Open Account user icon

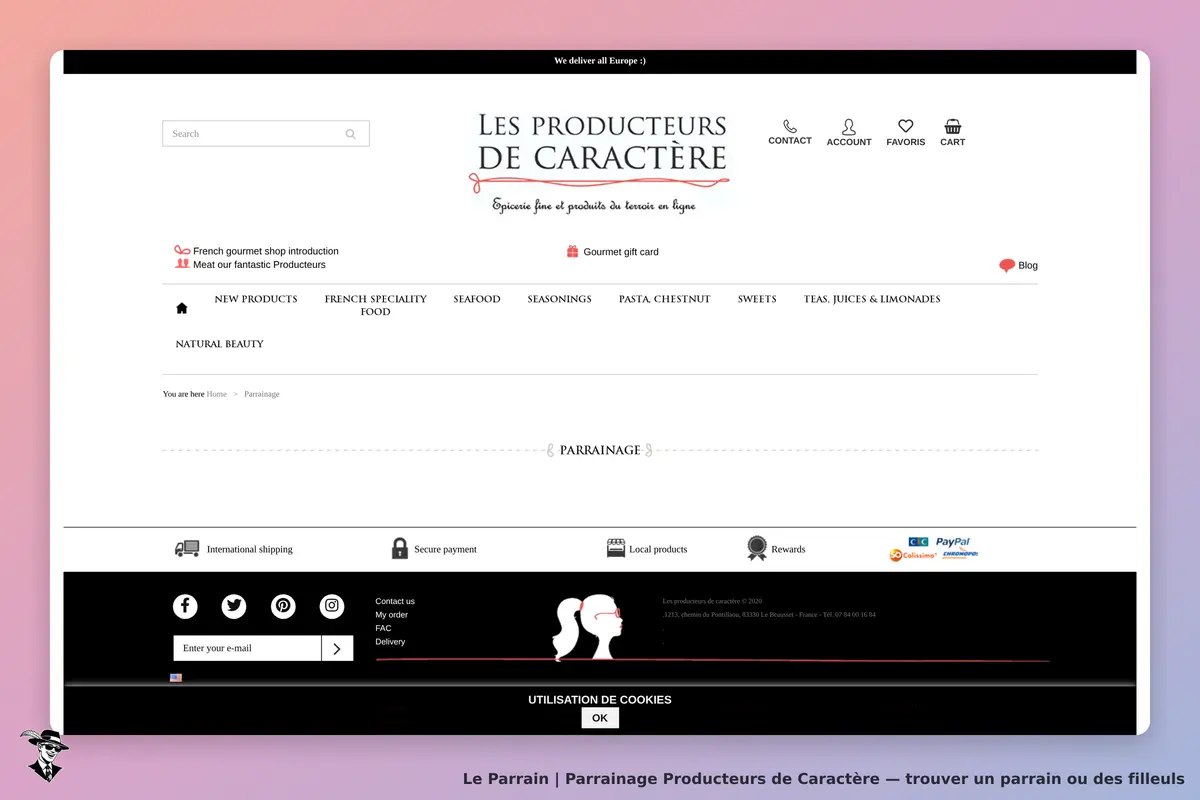click(x=849, y=127)
